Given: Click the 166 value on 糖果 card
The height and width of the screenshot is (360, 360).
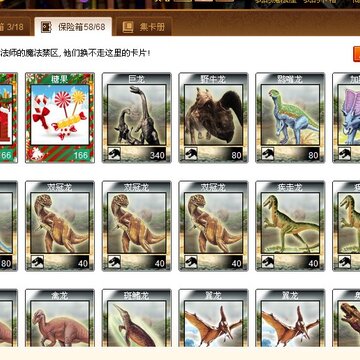Looking at the screenshot, I should 80,155.
